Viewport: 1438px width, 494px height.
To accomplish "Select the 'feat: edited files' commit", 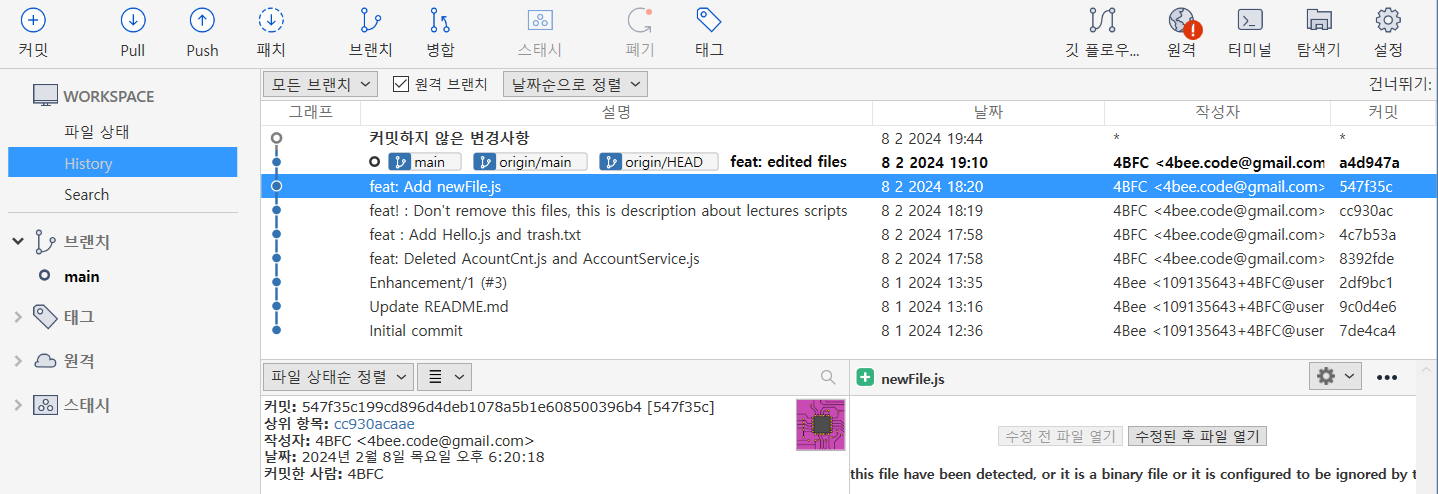I will coord(848,162).
